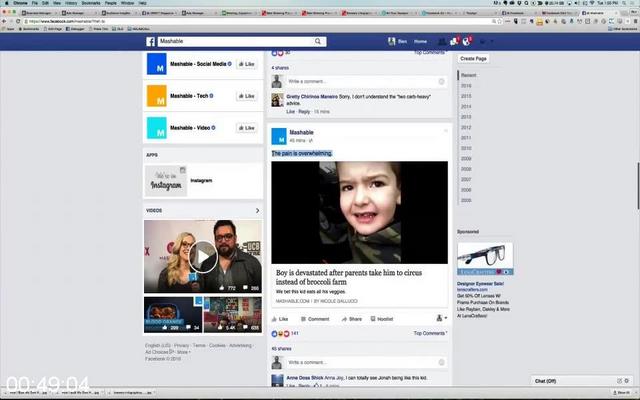View the 45 shares link
The image size is (640, 400).
[282, 349]
